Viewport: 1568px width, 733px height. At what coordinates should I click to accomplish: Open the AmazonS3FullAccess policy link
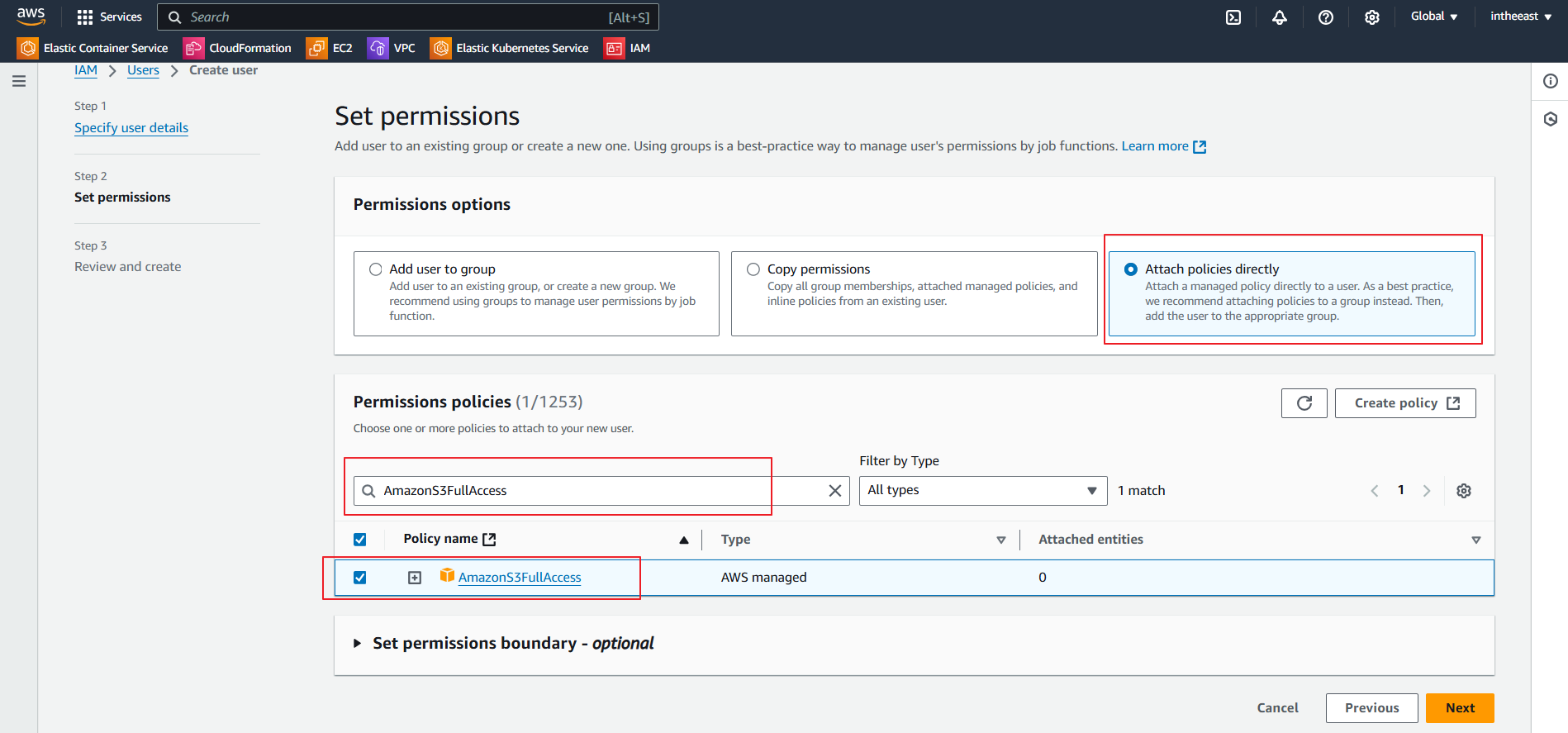[520, 578]
